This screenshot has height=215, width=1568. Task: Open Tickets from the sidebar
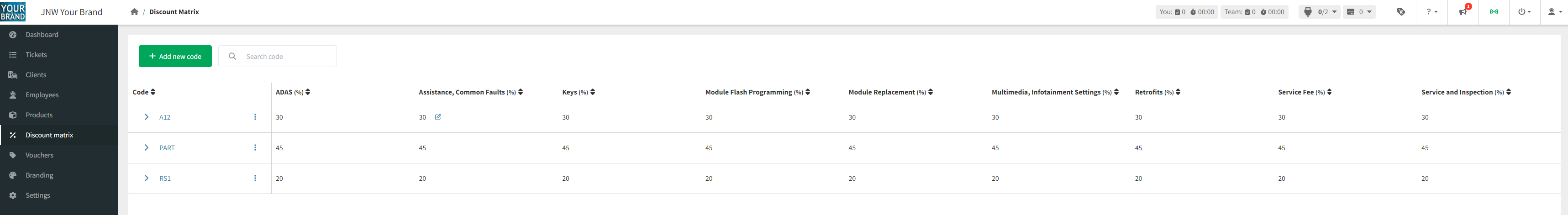coord(36,55)
